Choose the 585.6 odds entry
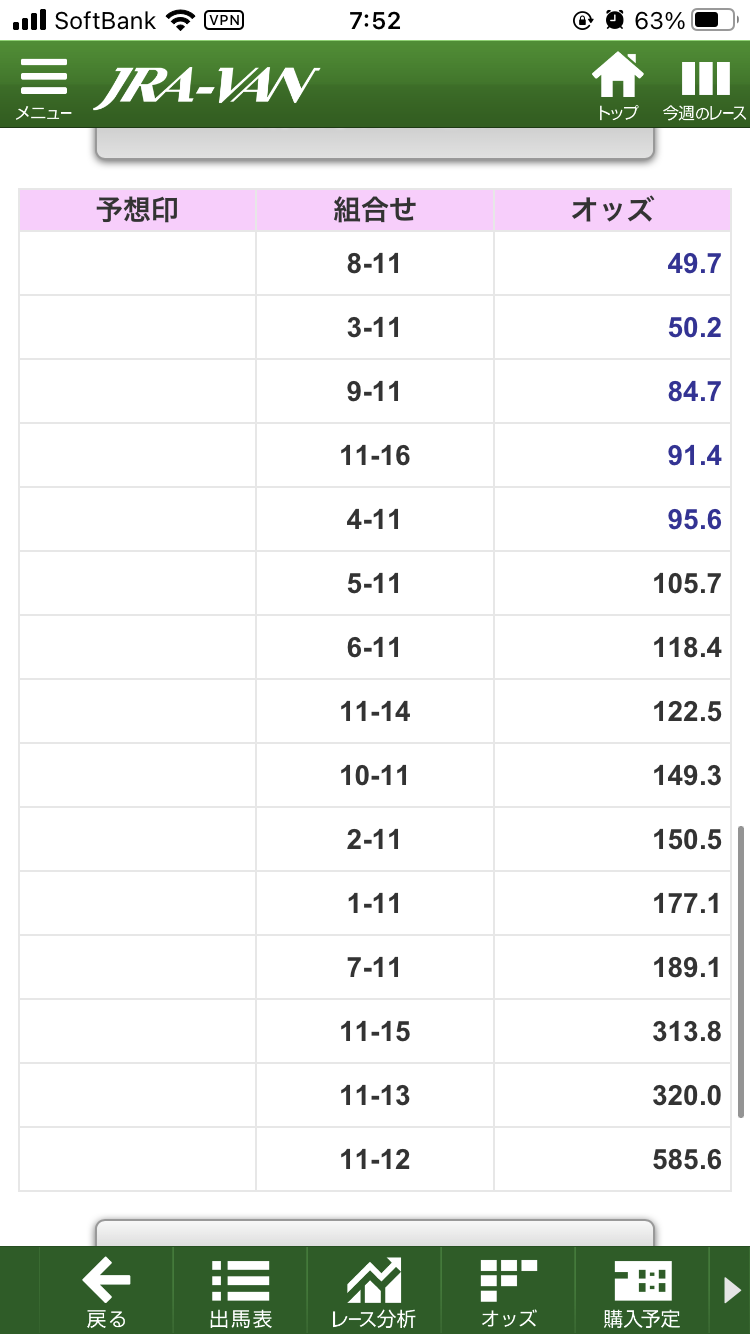The width and height of the screenshot is (750, 1334). click(686, 1160)
